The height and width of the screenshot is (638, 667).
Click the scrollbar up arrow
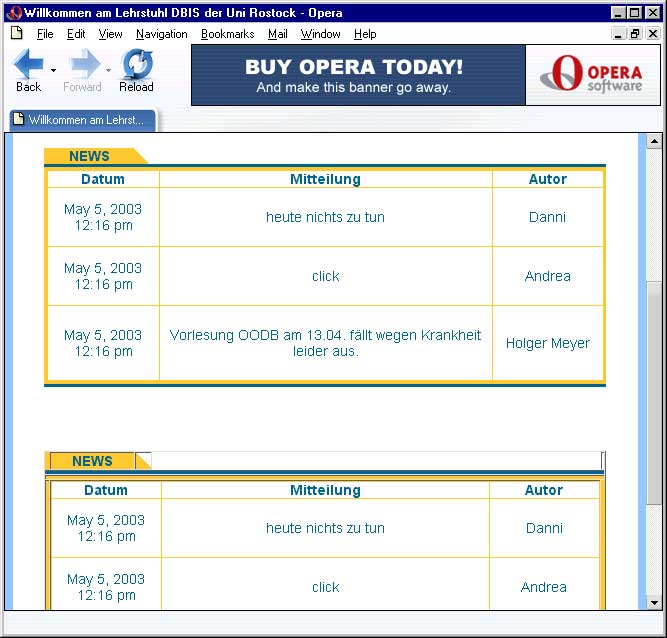(x=654, y=141)
